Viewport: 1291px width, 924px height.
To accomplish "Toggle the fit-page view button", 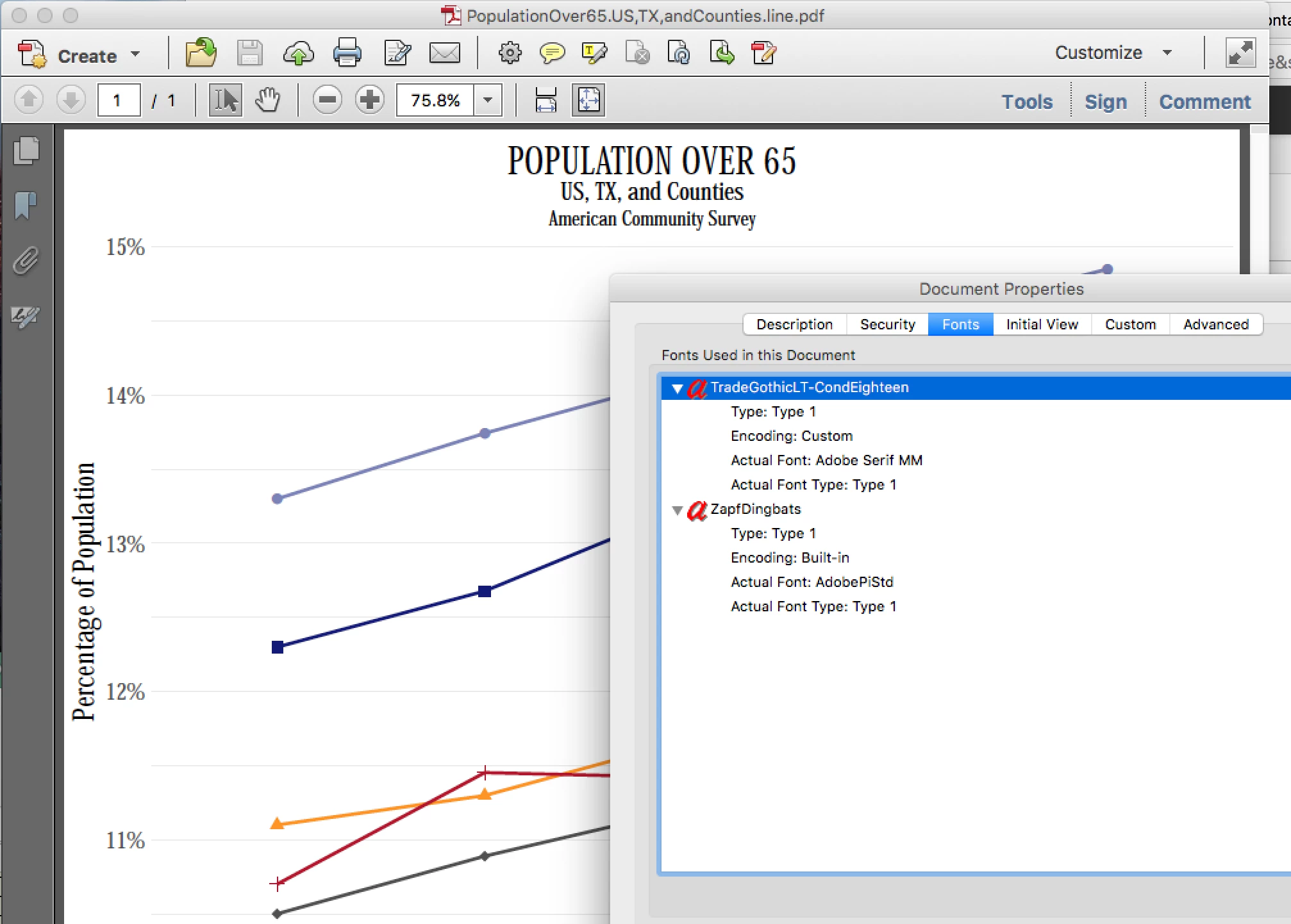I will 588,101.
